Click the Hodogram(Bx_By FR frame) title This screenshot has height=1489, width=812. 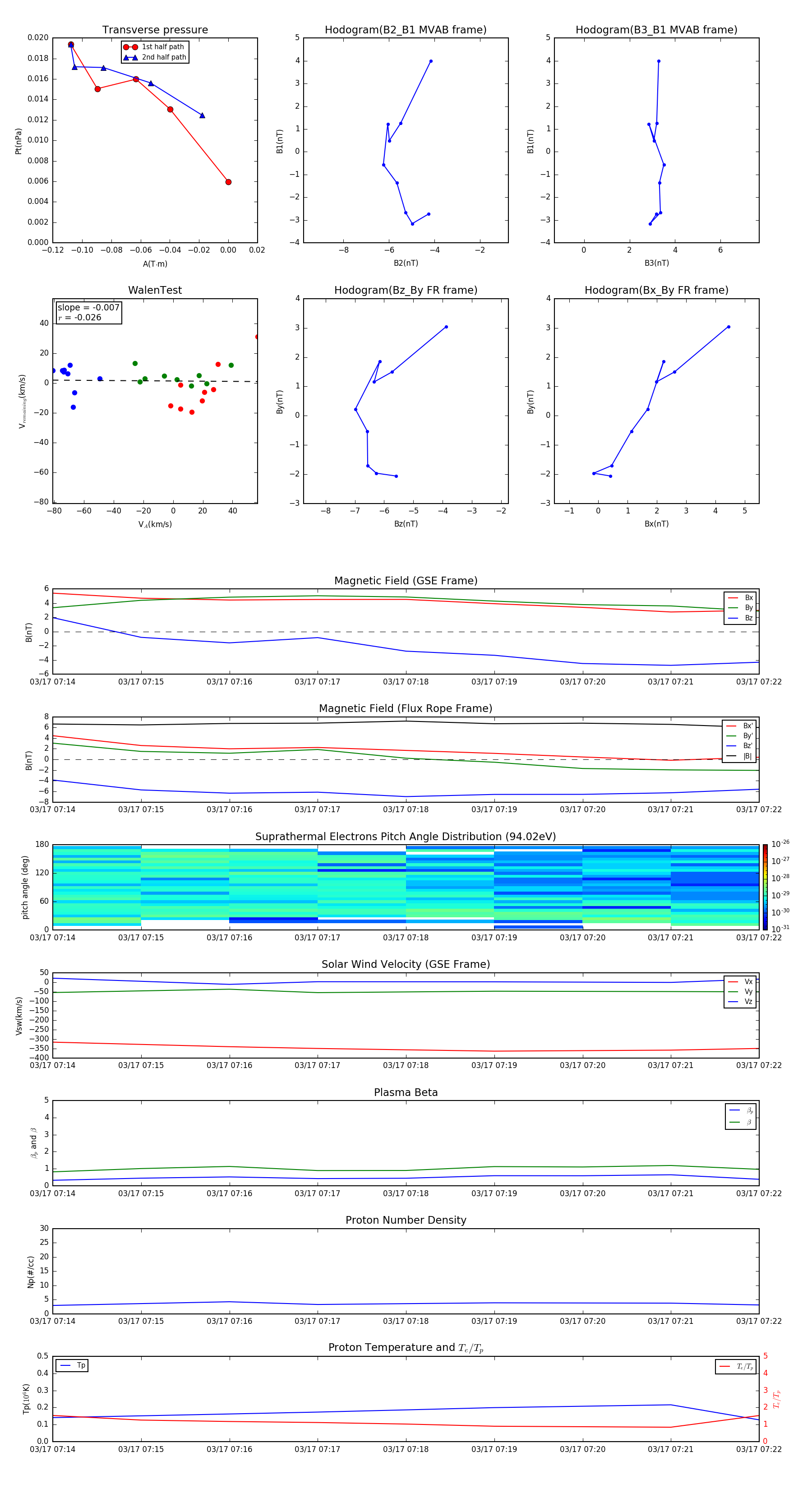tap(656, 290)
